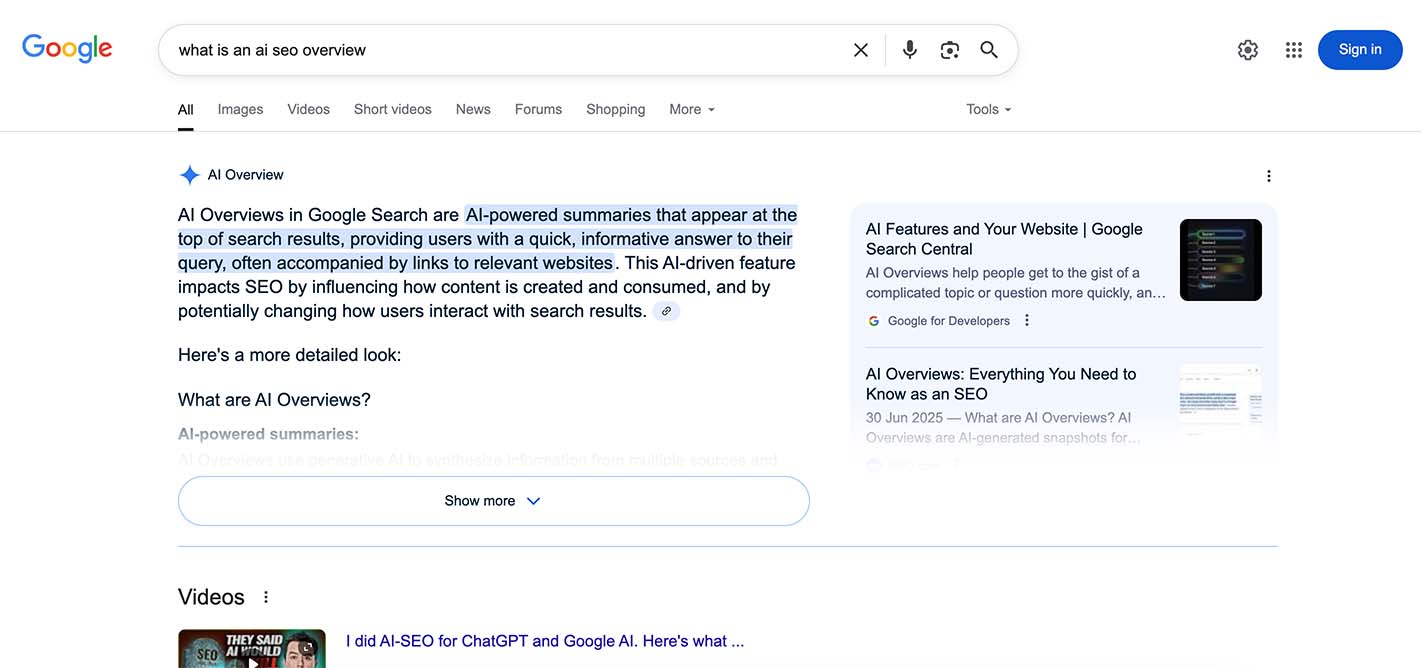
Task: Click the What are AI Overviews? heading
Action: coord(274,400)
